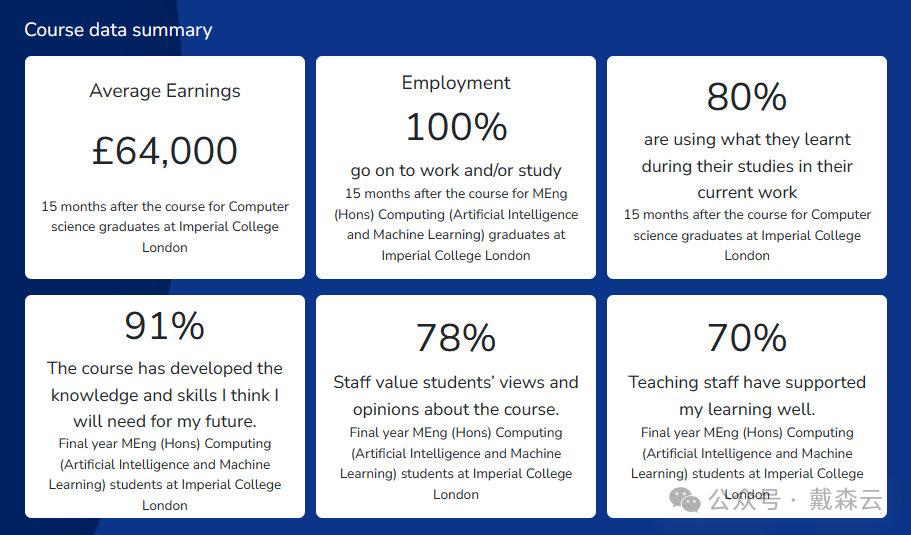Viewport: 911px width, 535px height.
Task: Click the 公众号 戴森云 watermark text
Action: (x=796, y=500)
